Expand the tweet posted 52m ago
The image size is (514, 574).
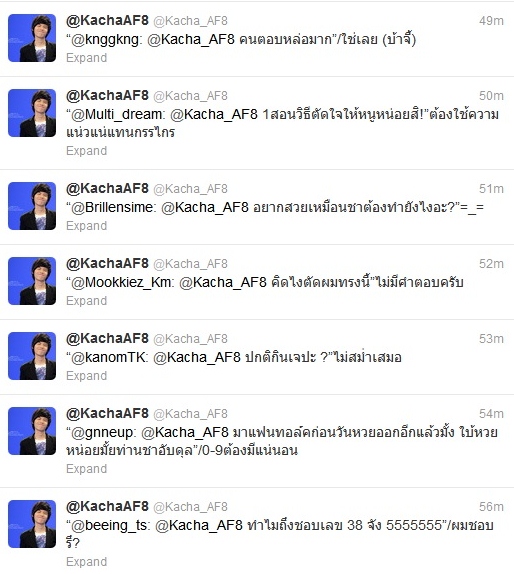point(86,301)
